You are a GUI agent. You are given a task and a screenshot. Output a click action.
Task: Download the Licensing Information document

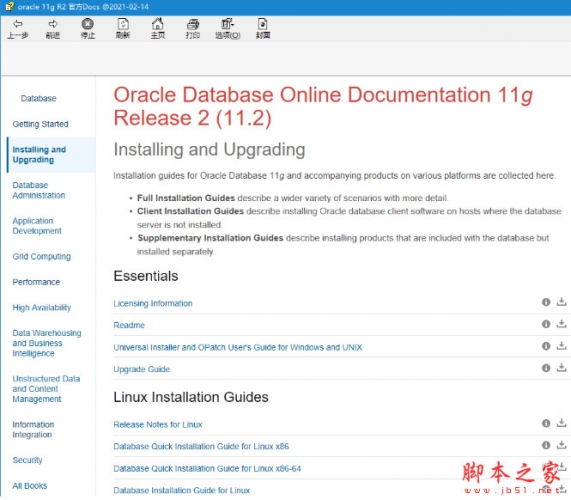(x=562, y=302)
